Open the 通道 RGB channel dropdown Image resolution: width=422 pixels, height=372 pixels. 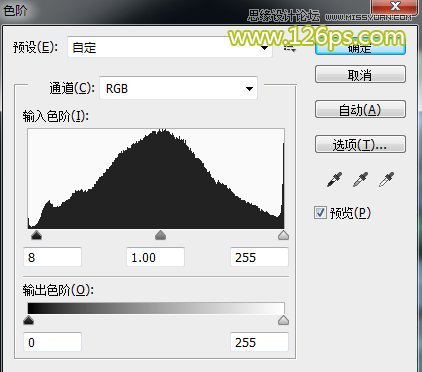(178, 88)
